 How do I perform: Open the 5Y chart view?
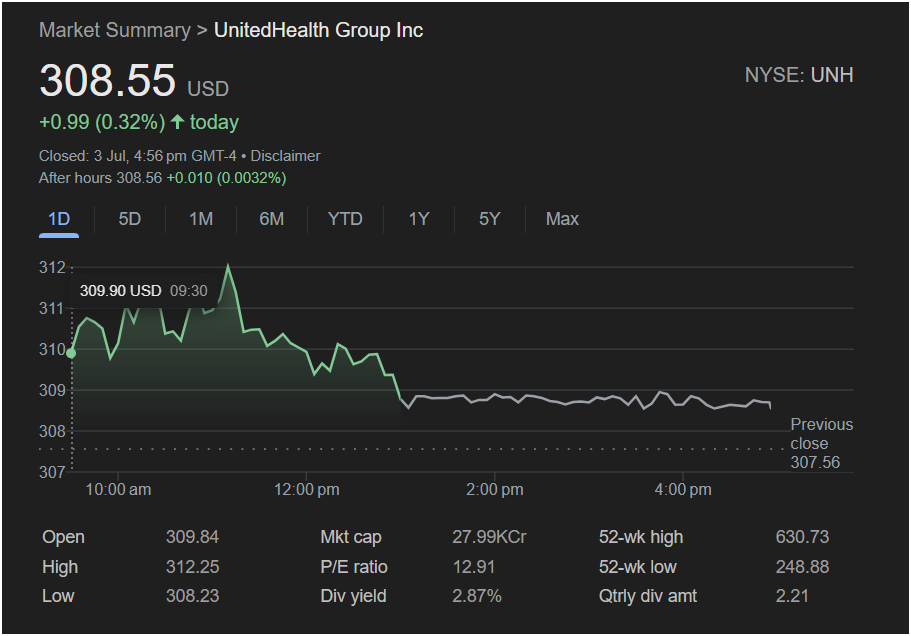point(489,219)
